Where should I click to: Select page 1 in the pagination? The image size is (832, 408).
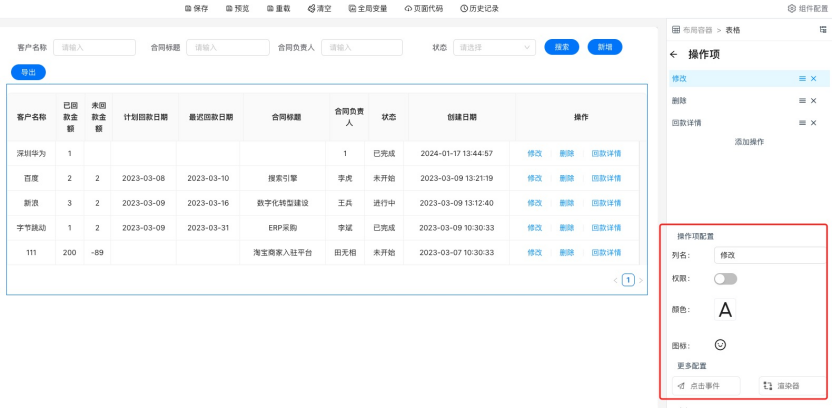[x=628, y=280]
